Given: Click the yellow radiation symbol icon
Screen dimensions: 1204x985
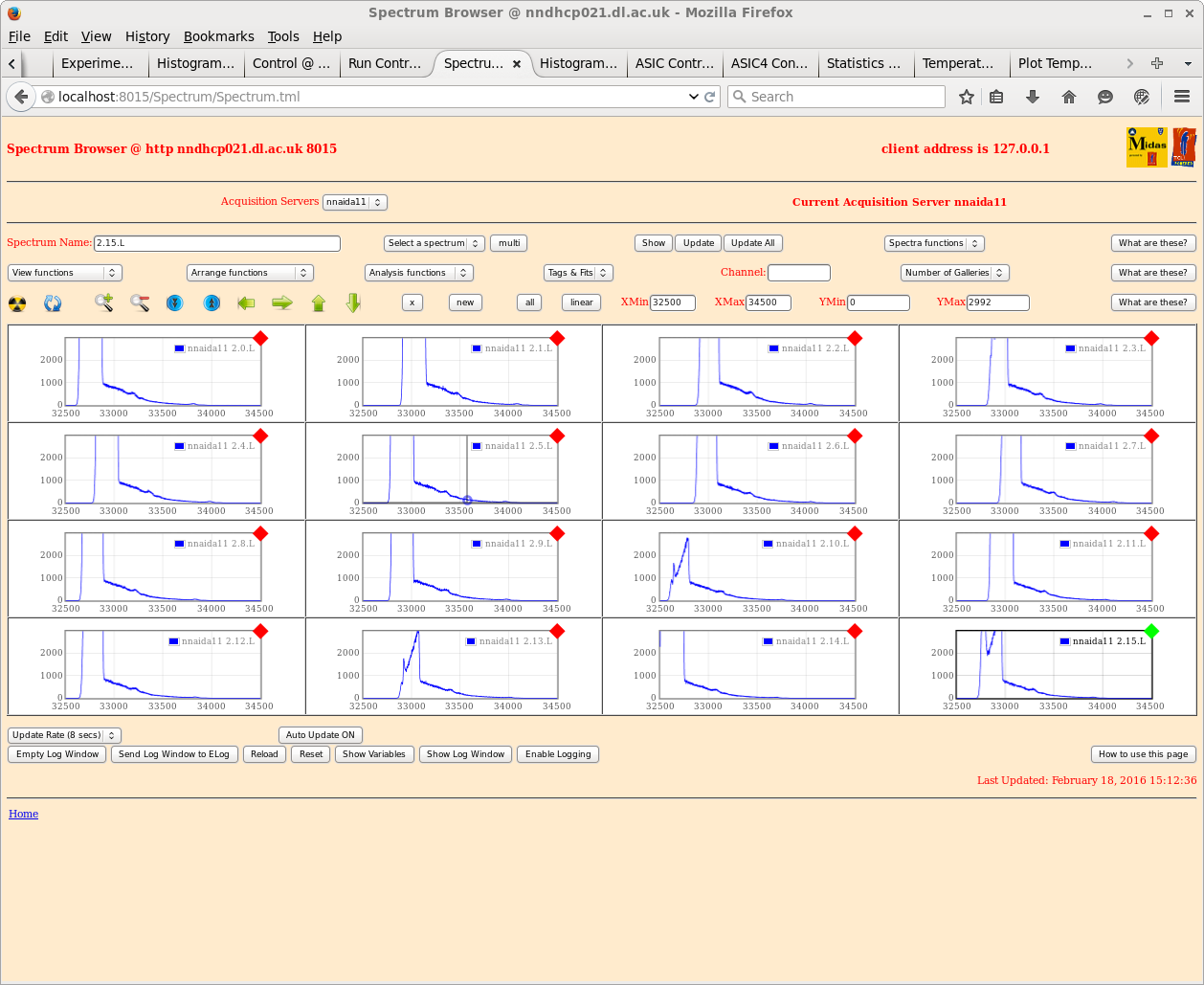Looking at the screenshot, I should coord(17,303).
